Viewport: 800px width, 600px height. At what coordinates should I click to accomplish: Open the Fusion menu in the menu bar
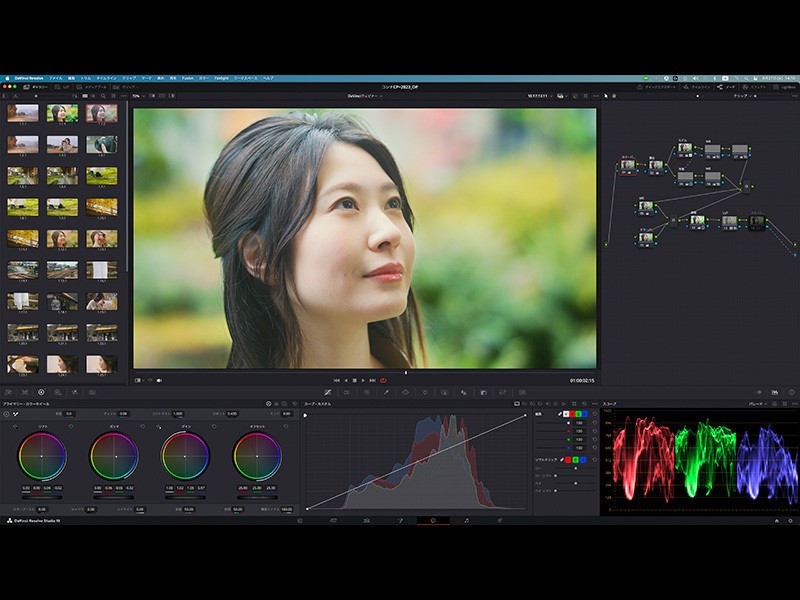click(x=188, y=77)
